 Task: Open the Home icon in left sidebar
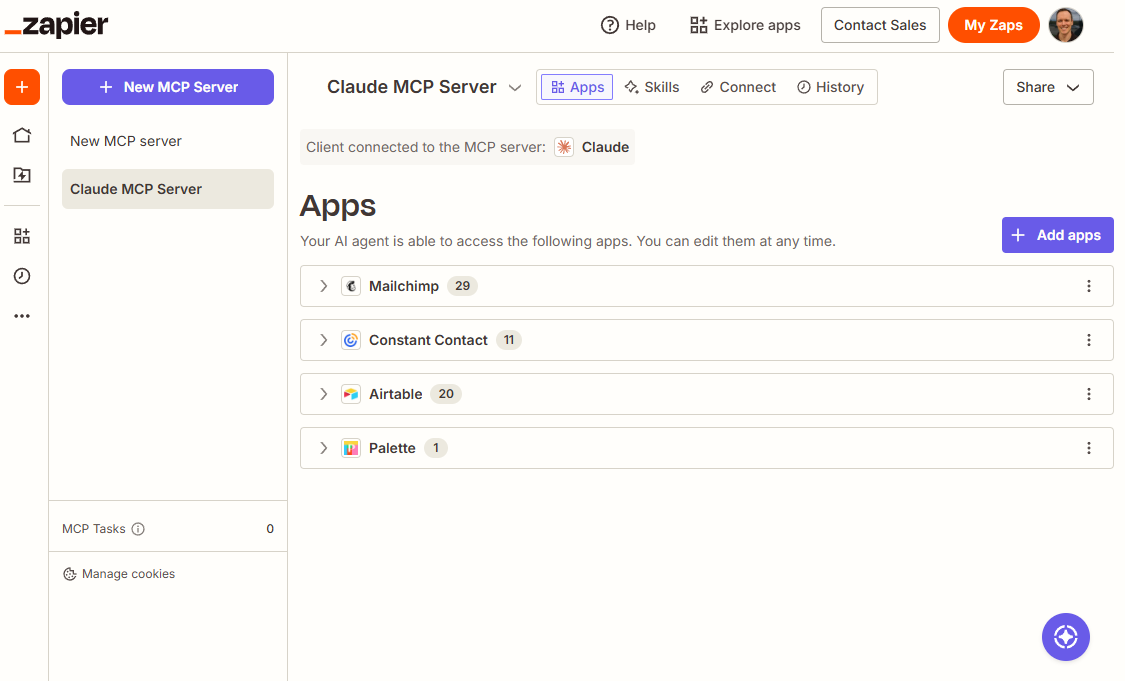coord(22,135)
